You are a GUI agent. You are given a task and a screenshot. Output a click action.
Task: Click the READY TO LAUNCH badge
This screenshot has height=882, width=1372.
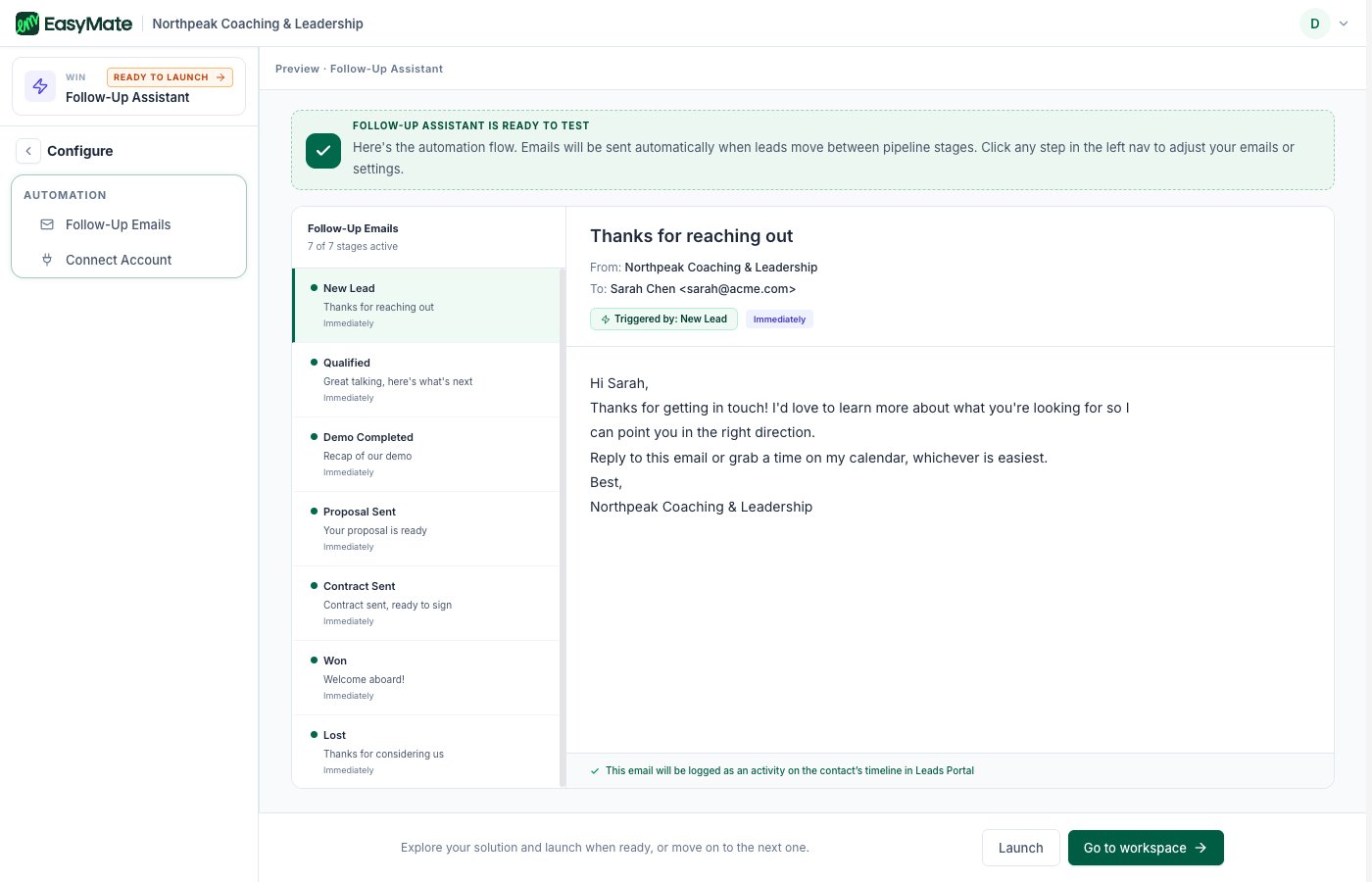tap(170, 77)
